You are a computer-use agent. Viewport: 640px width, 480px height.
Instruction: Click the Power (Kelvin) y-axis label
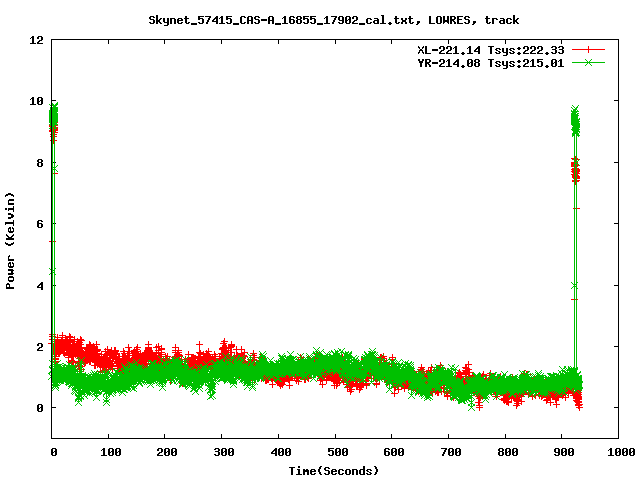click(x=10, y=241)
